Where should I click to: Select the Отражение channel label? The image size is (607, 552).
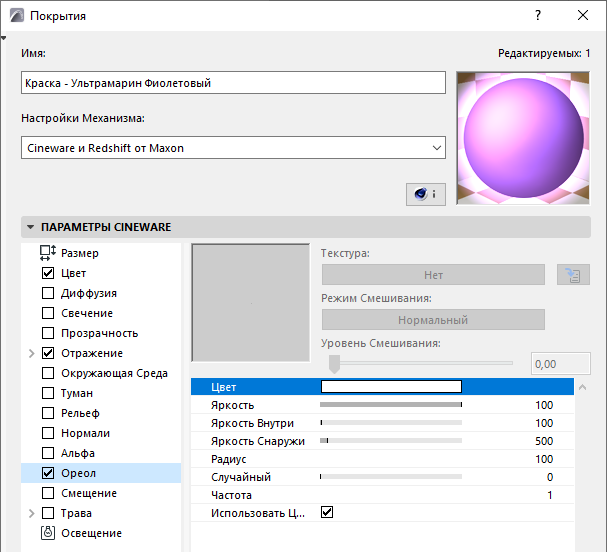coord(92,353)
